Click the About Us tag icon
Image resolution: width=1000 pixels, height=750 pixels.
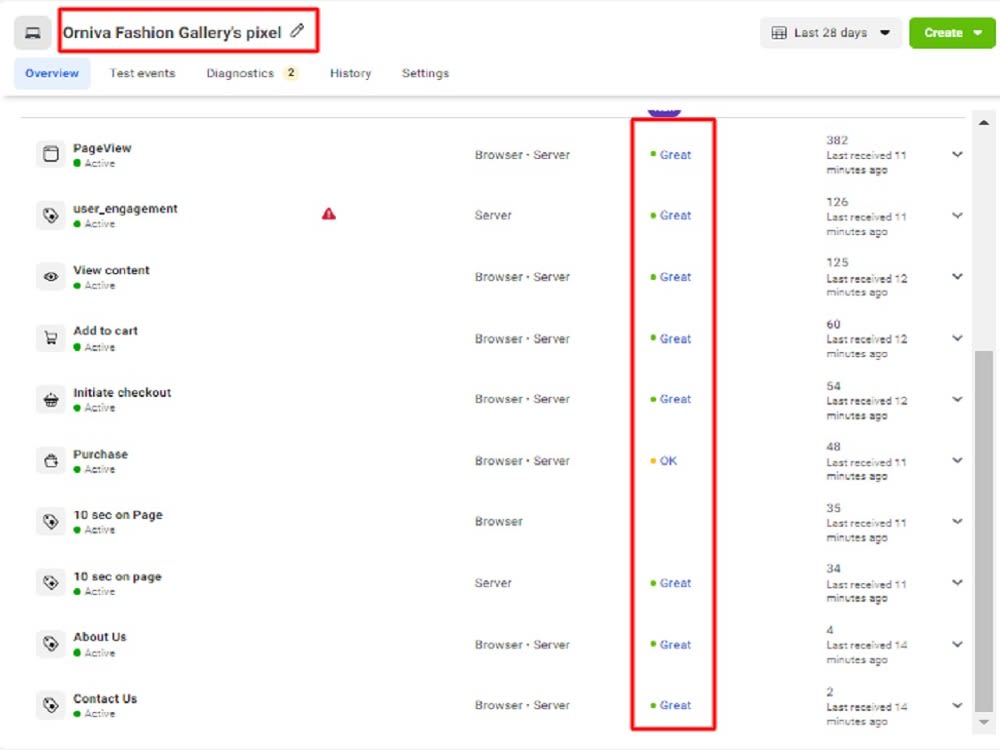click(51, 644)
